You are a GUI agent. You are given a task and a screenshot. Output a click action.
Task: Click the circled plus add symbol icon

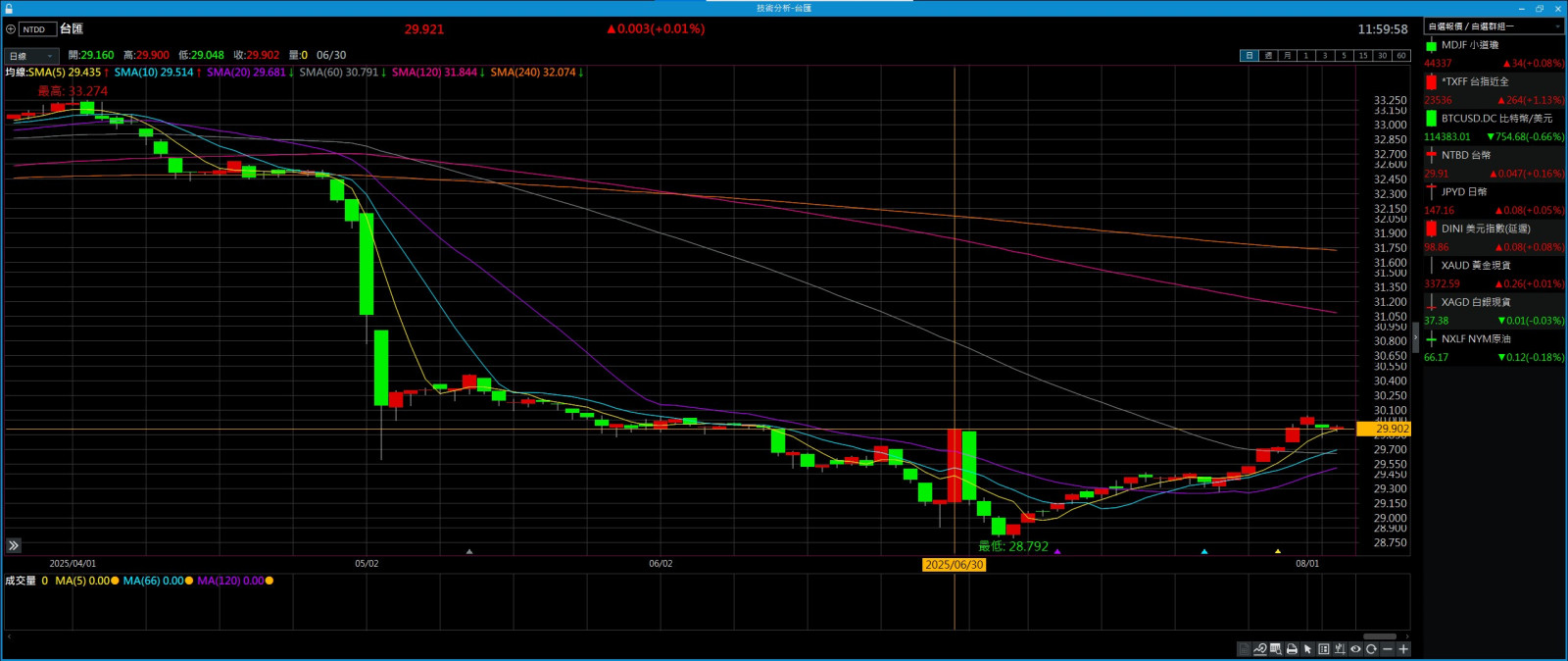click(11, 29)
